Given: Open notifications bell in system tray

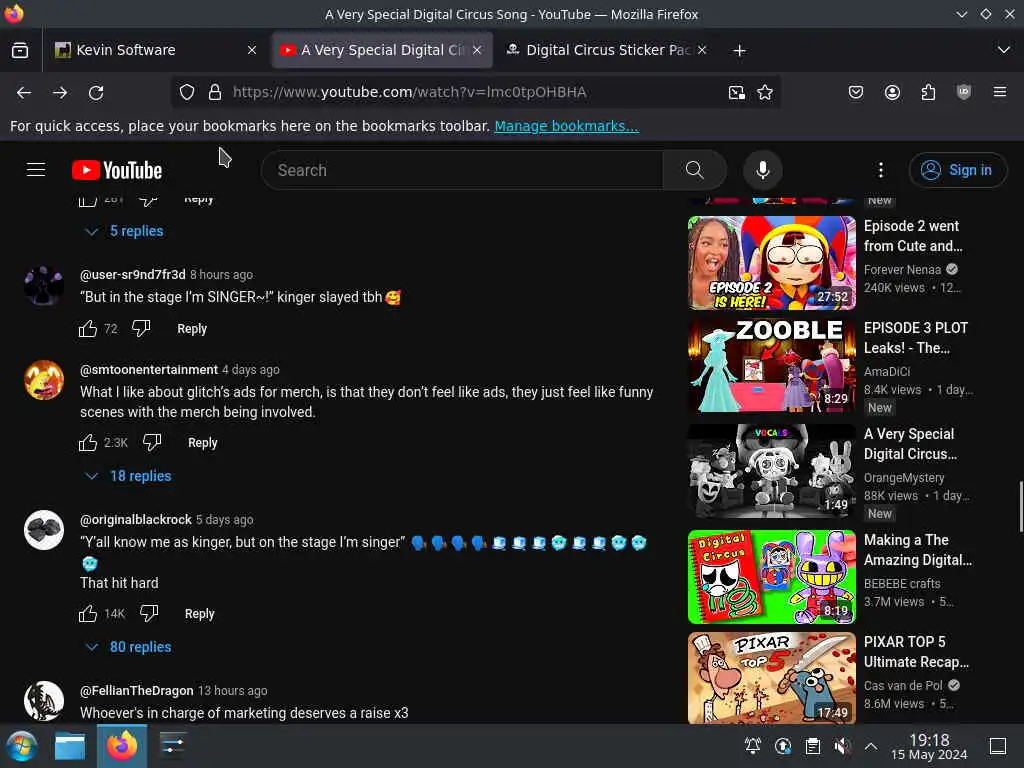Looking at the screenshot, I should [753, 746].
